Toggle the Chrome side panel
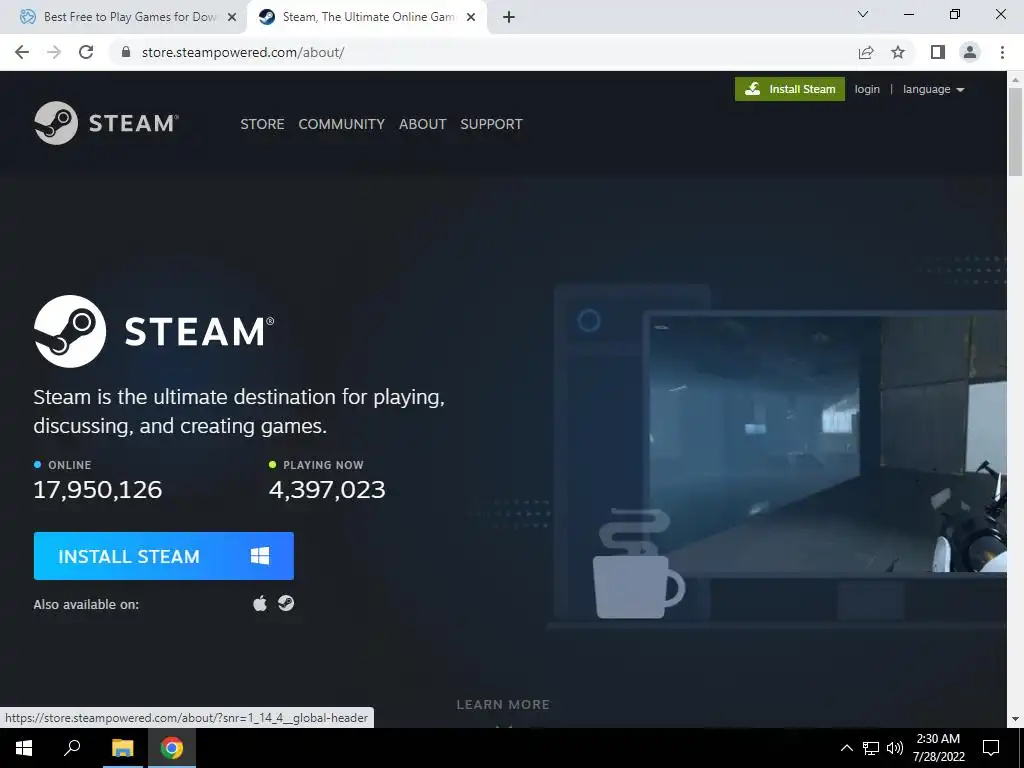The height and width of the screenshot is (768, 1024). (938, 52)
